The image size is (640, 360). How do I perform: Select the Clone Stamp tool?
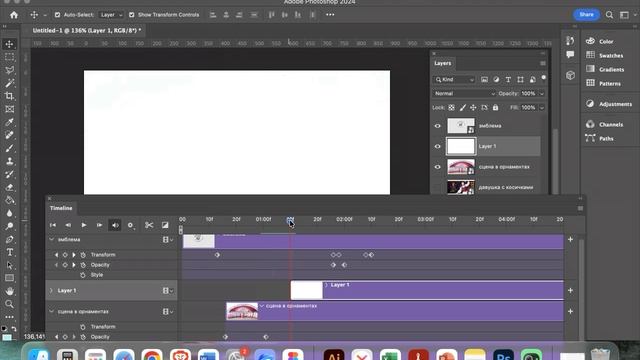(9, 161)
